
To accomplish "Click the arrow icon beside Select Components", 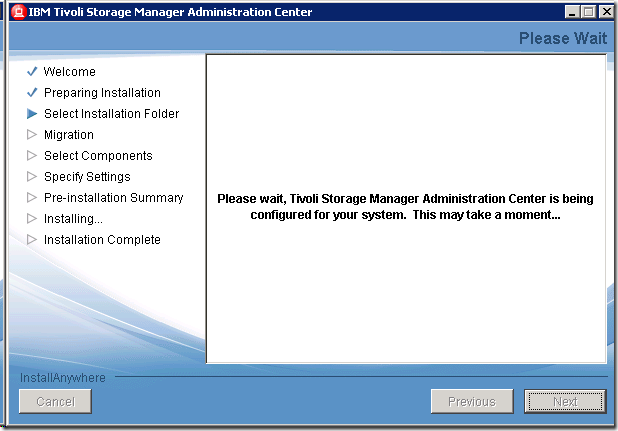I will point(32,156).
